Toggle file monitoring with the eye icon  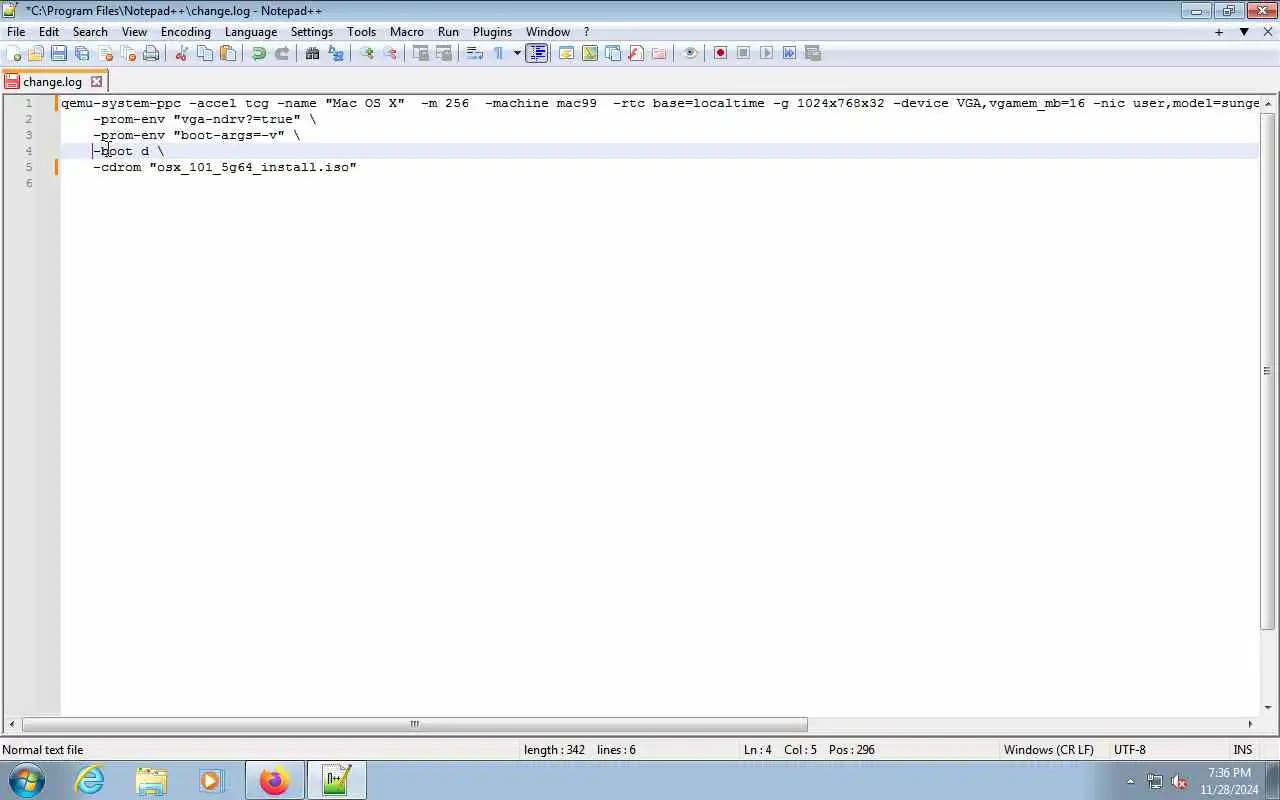(690, 53)
